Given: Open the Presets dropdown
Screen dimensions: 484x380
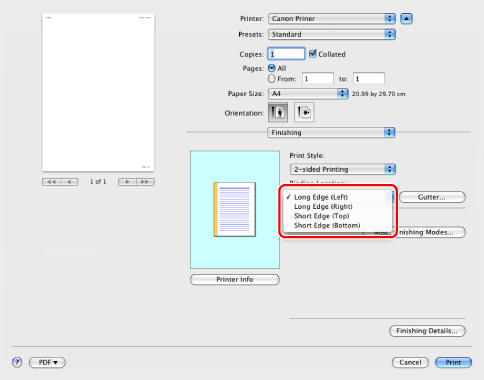Looking at the screenshot, I should tap(332, 34).
